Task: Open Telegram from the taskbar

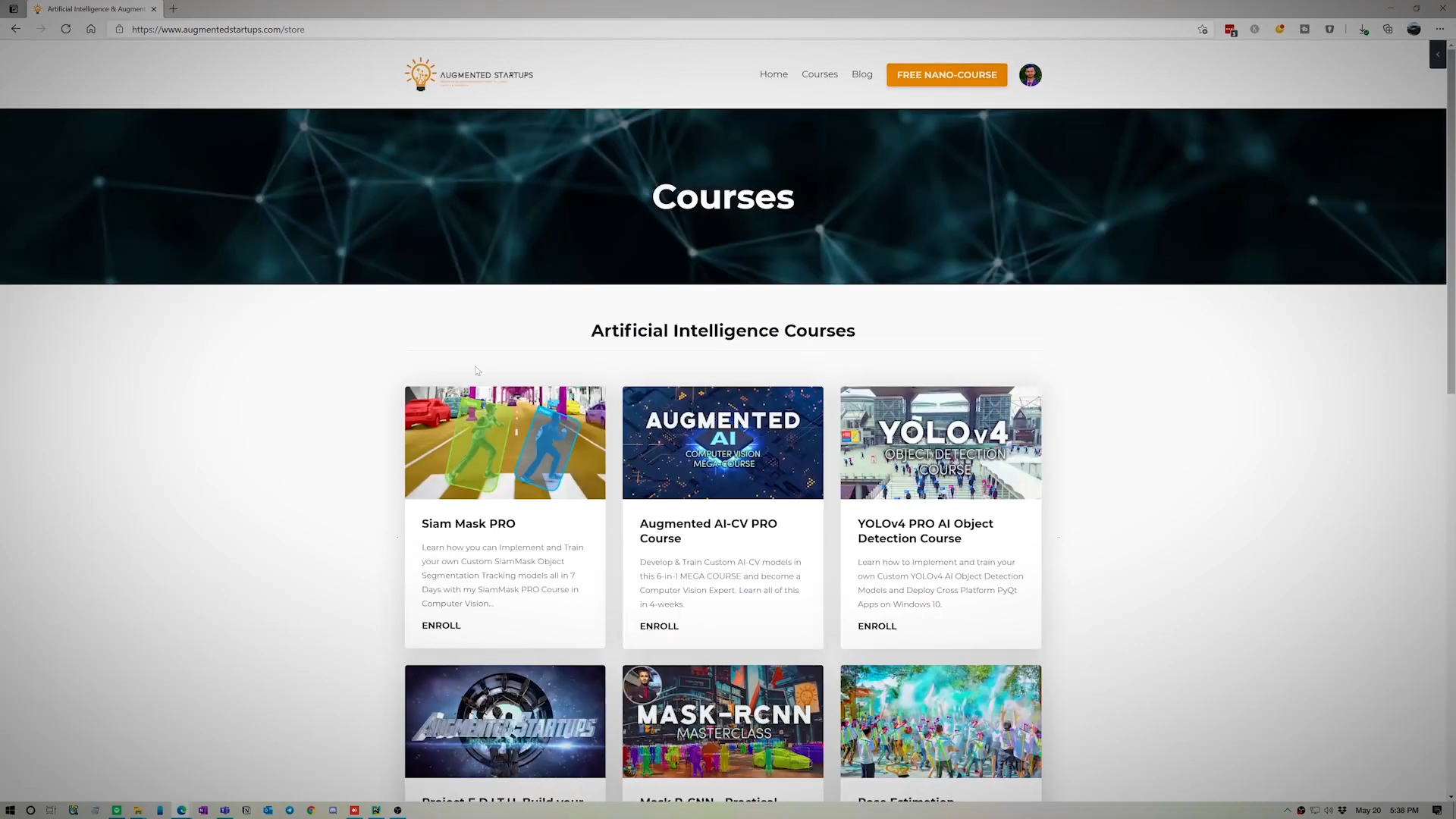Action: 290,810
